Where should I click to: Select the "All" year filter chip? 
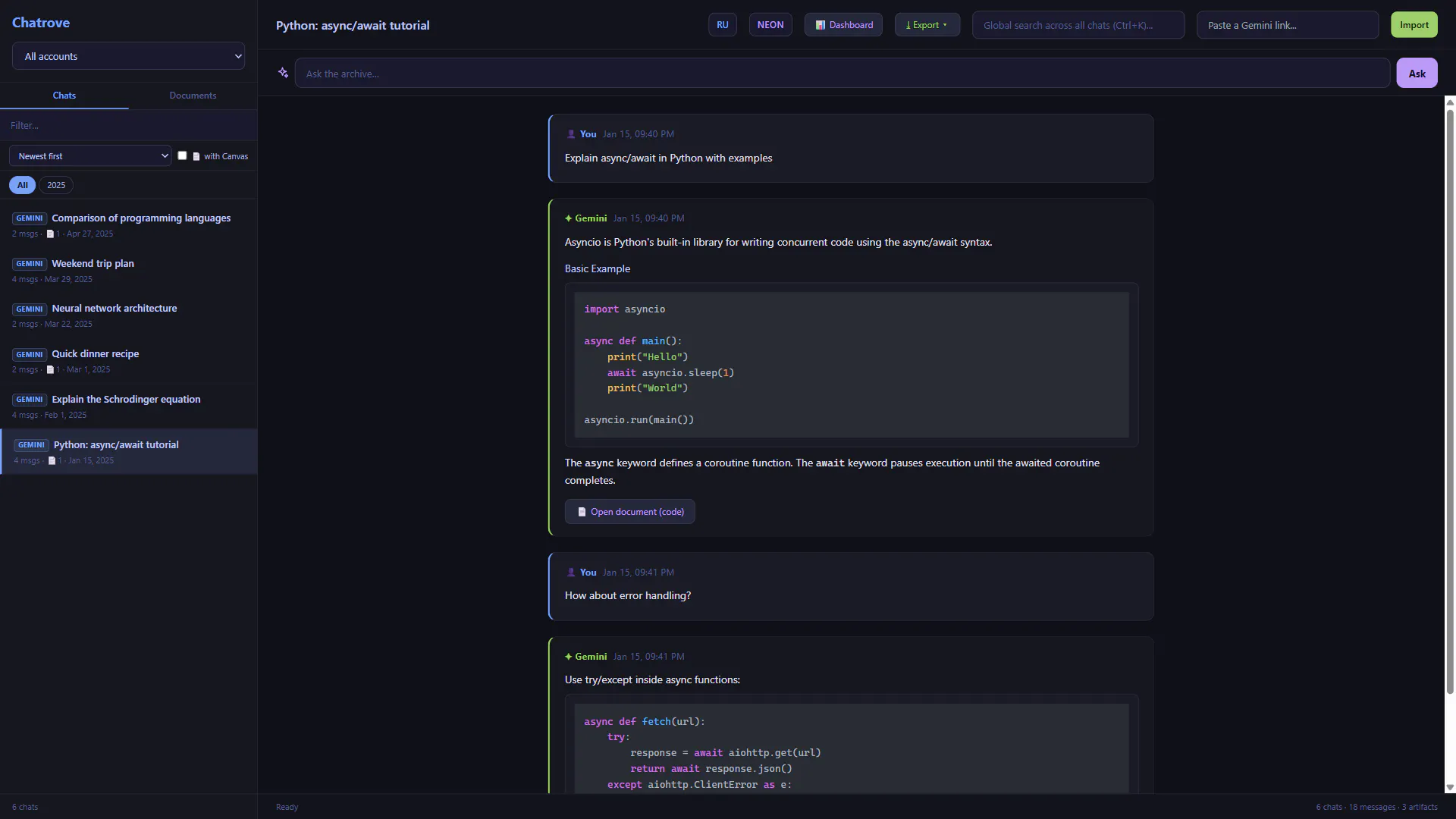[x=22, y=185]
